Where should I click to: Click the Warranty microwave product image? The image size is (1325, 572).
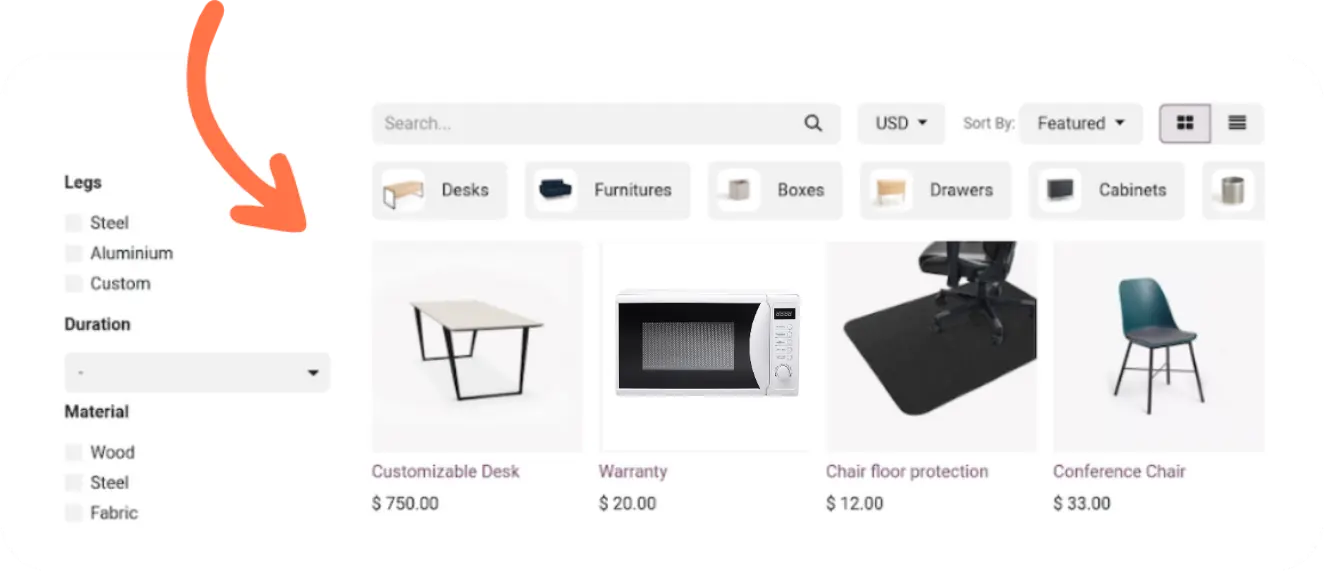[x=705, y=346]
